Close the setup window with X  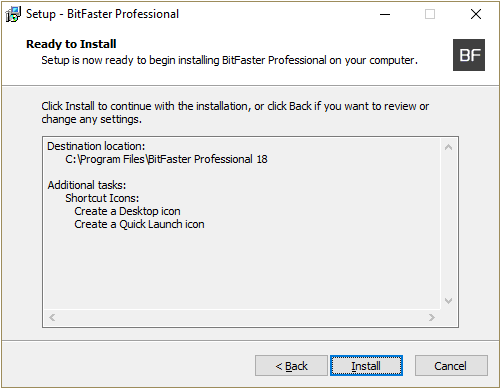tap(476, 14)
